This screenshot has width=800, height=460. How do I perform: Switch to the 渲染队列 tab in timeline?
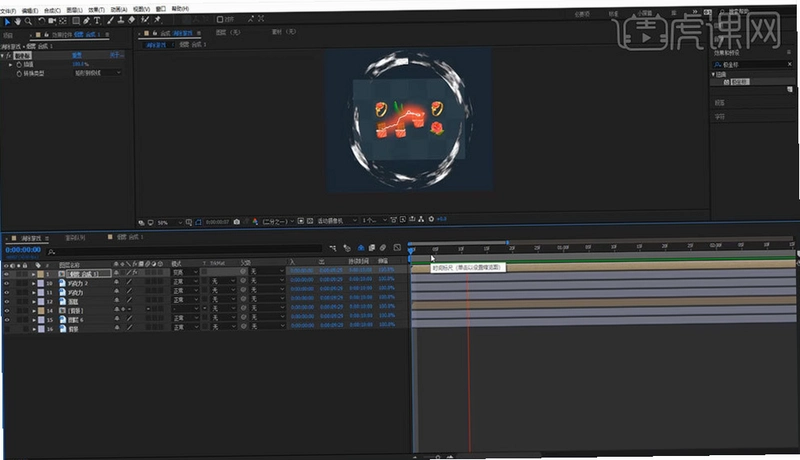(76, 238)
